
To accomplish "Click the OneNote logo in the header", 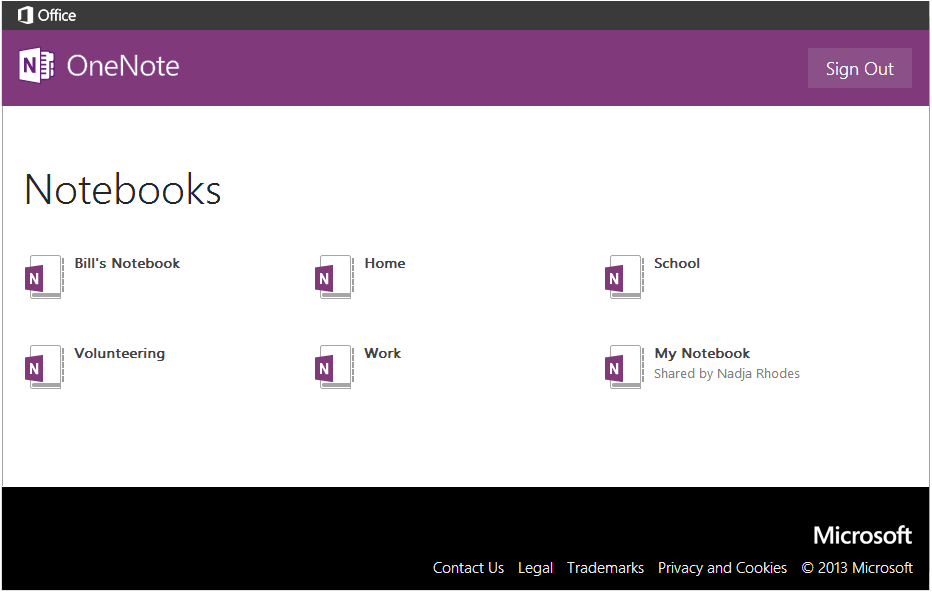I will point(98,66).
